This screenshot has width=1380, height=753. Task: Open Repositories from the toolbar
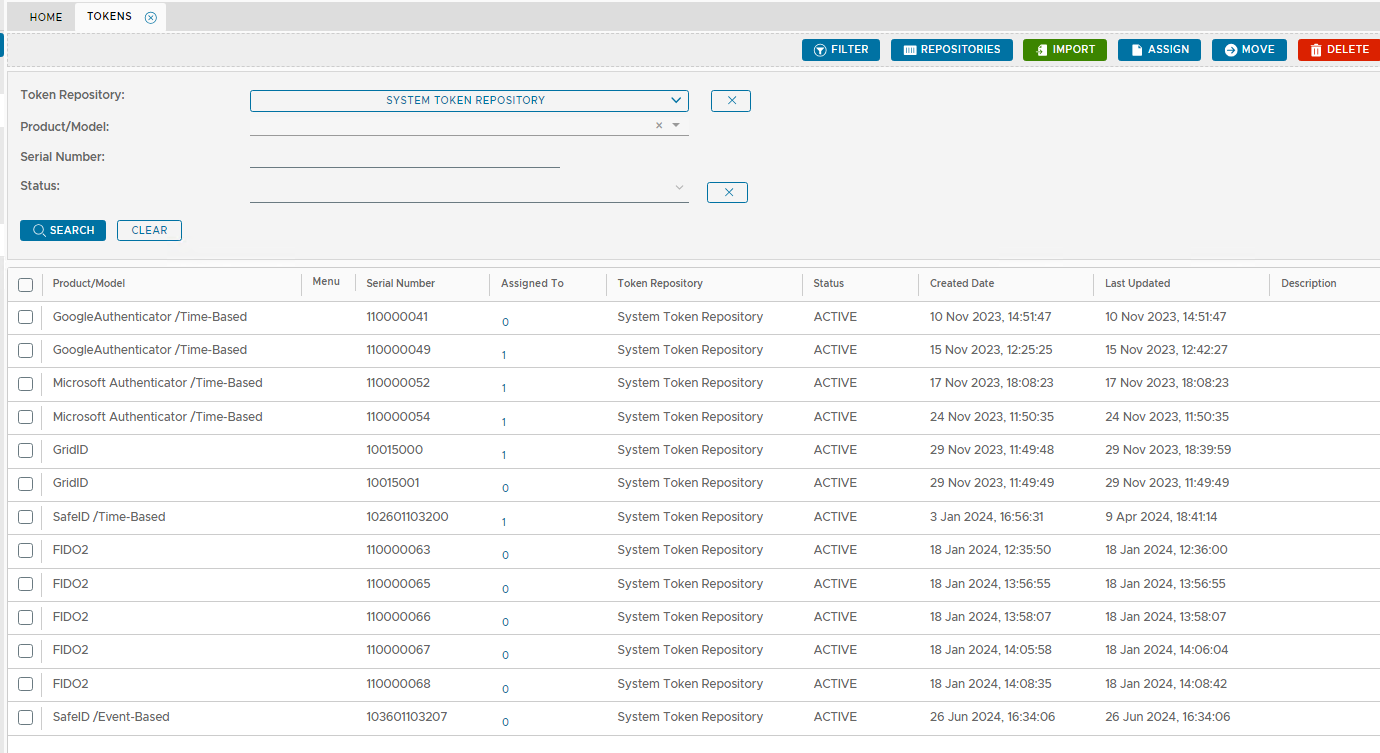(951, 50)
